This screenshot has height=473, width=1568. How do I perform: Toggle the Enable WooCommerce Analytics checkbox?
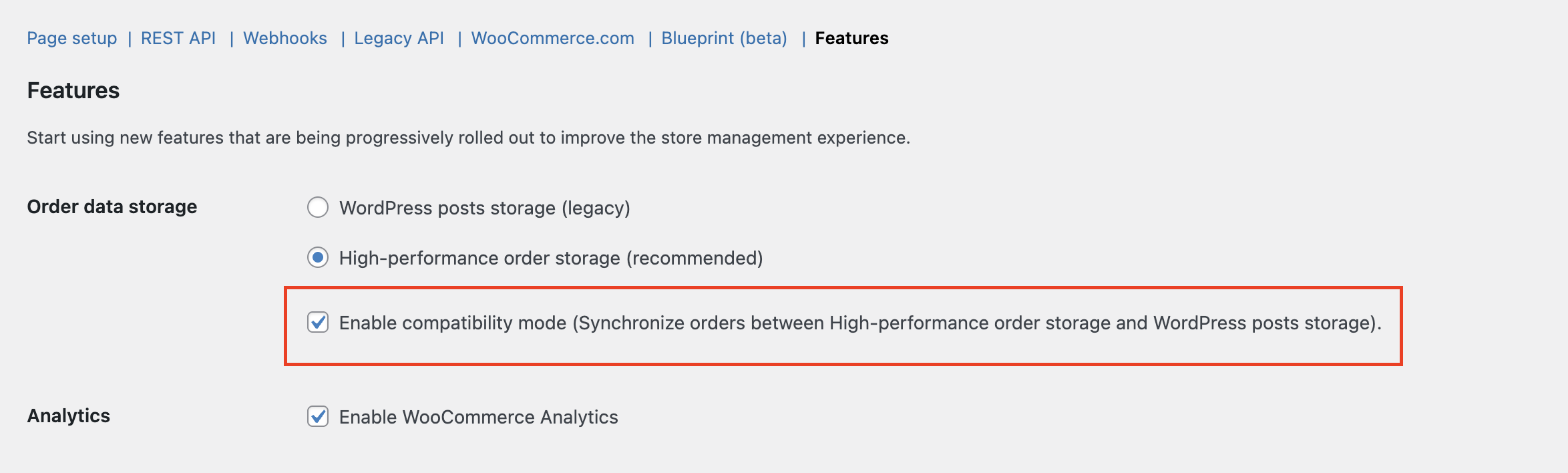[318, 416]
